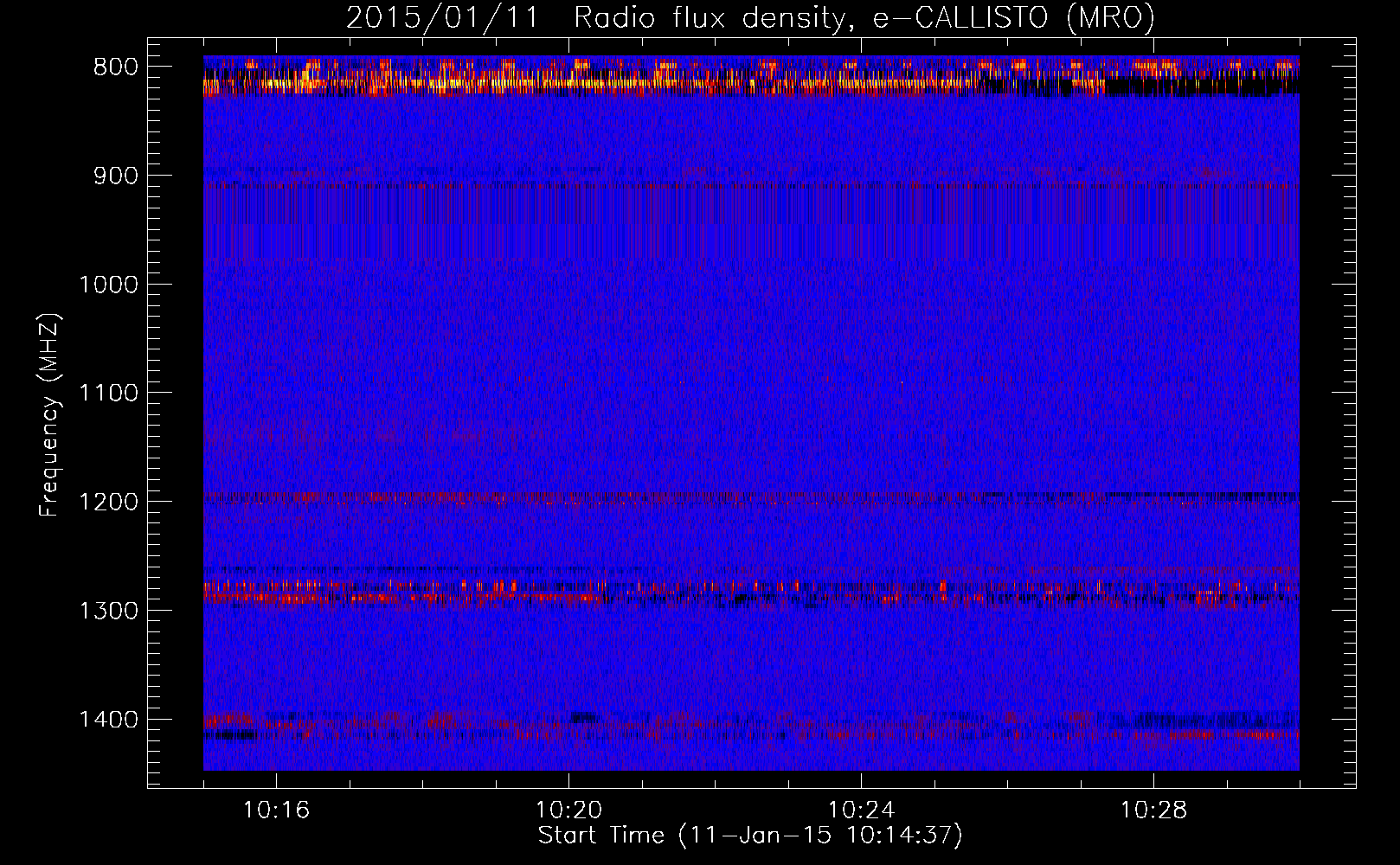1400x865 pixels.
Task: Select the date "2015/01/11" in the title
Action: 441,17
